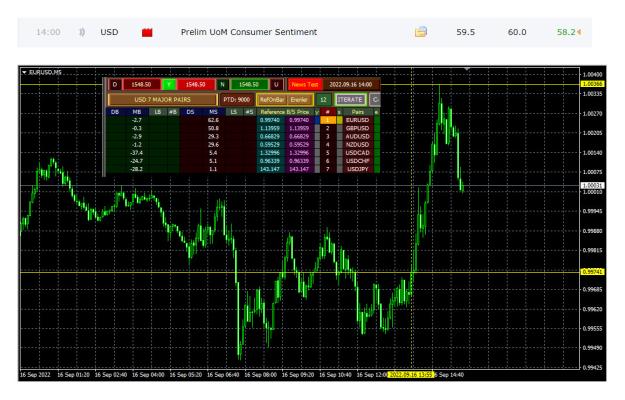Click the 60.0 forecast value

[x=517, y=32]
